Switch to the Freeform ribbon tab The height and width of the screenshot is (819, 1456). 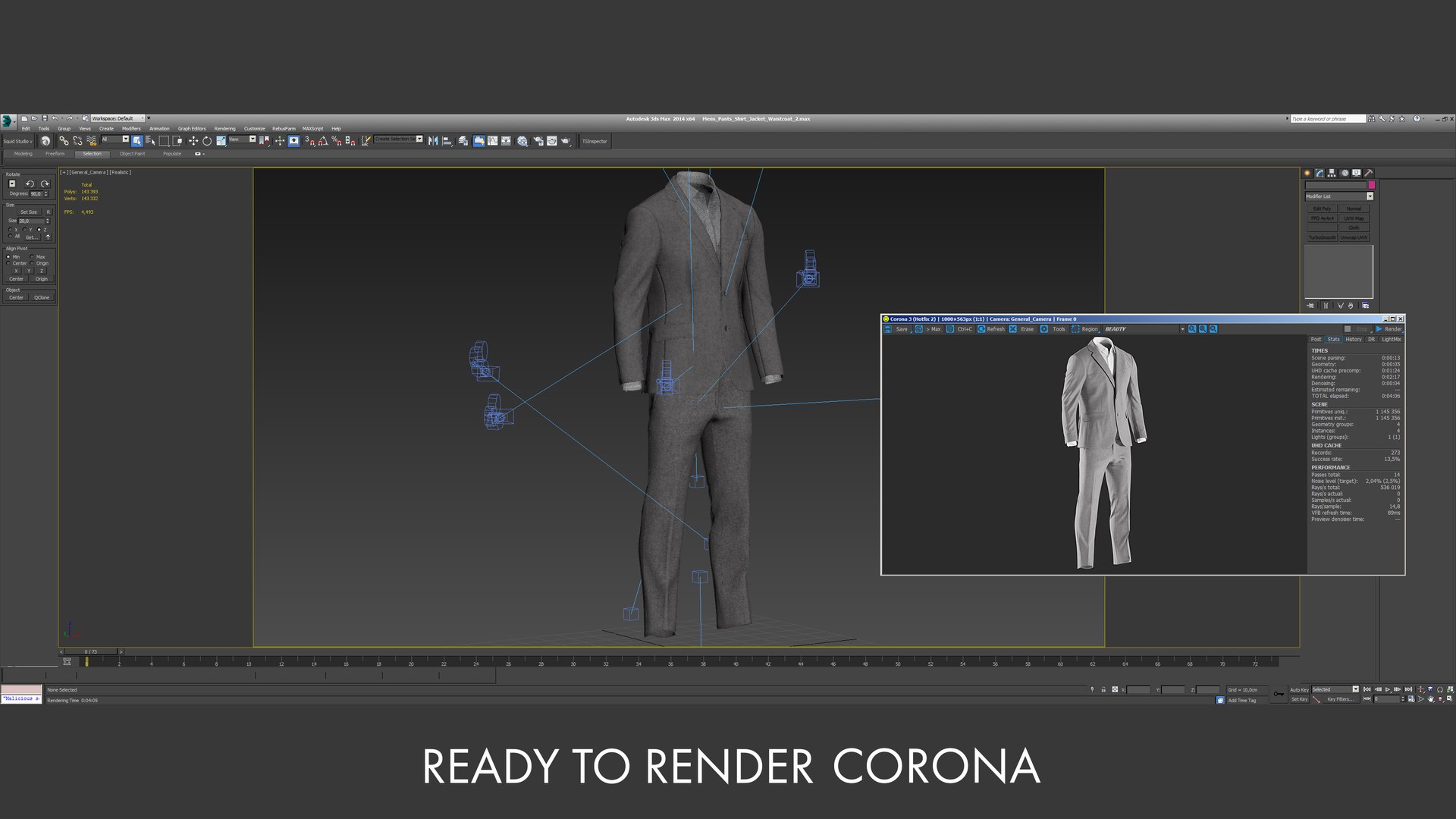(x=55, y=154)
